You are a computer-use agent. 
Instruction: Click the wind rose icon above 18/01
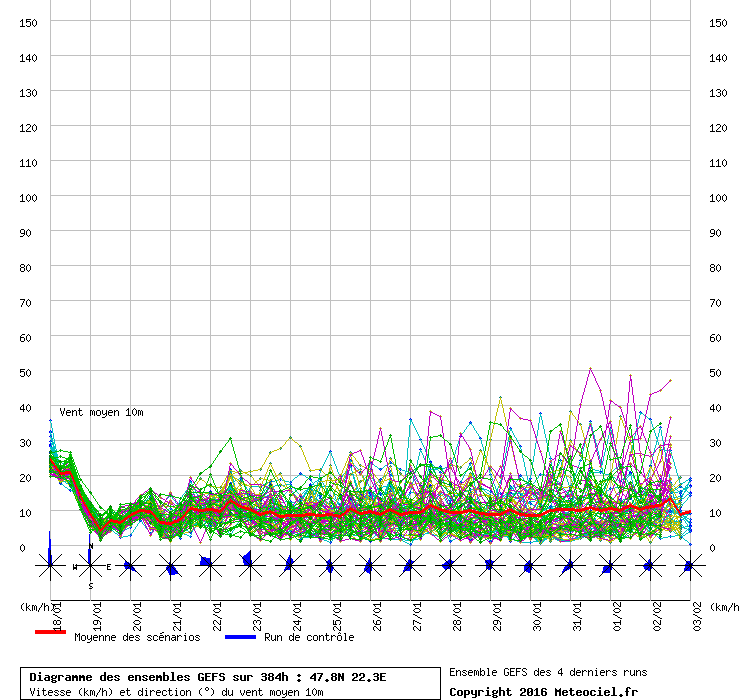click(x=50, y=566)
